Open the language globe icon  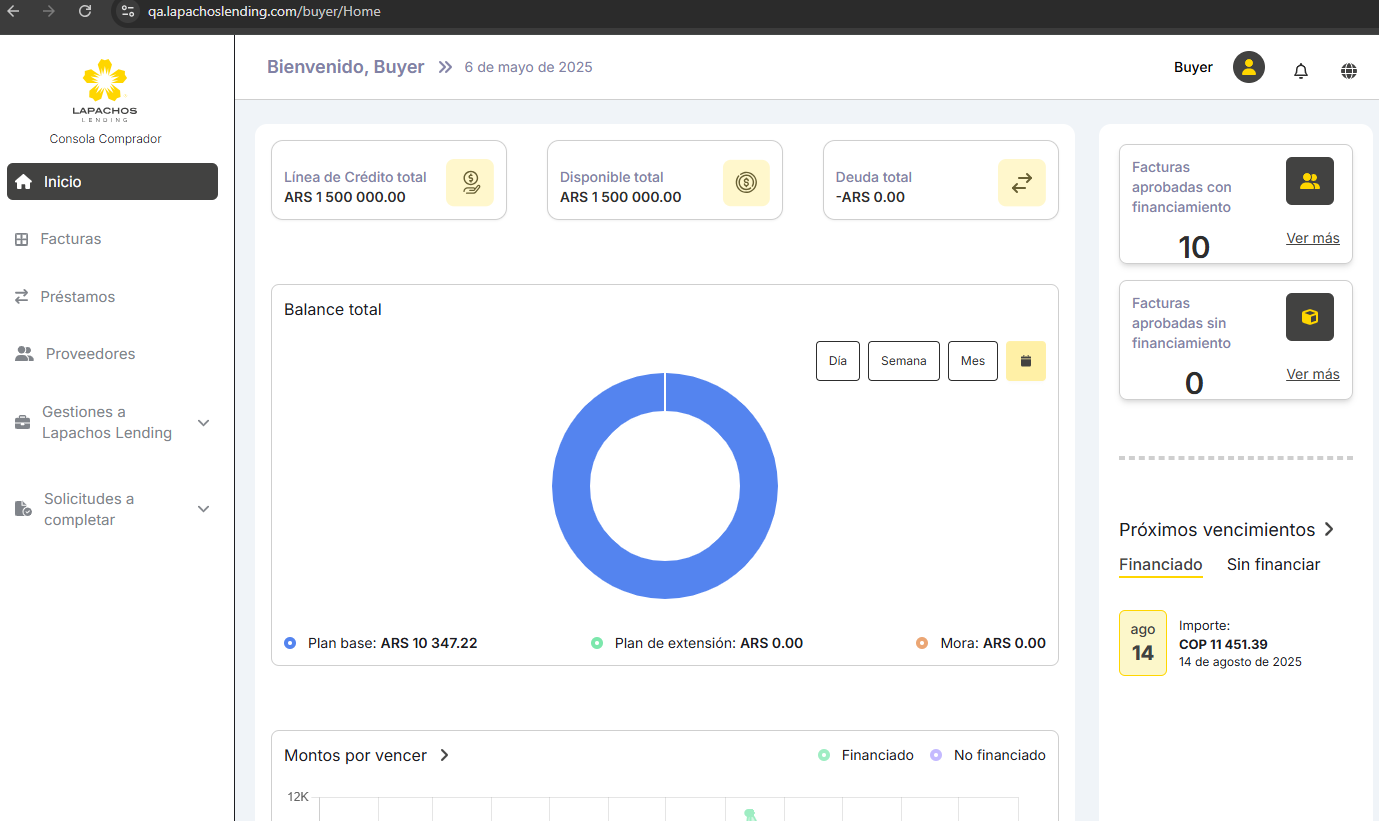tap(1349, 71)
